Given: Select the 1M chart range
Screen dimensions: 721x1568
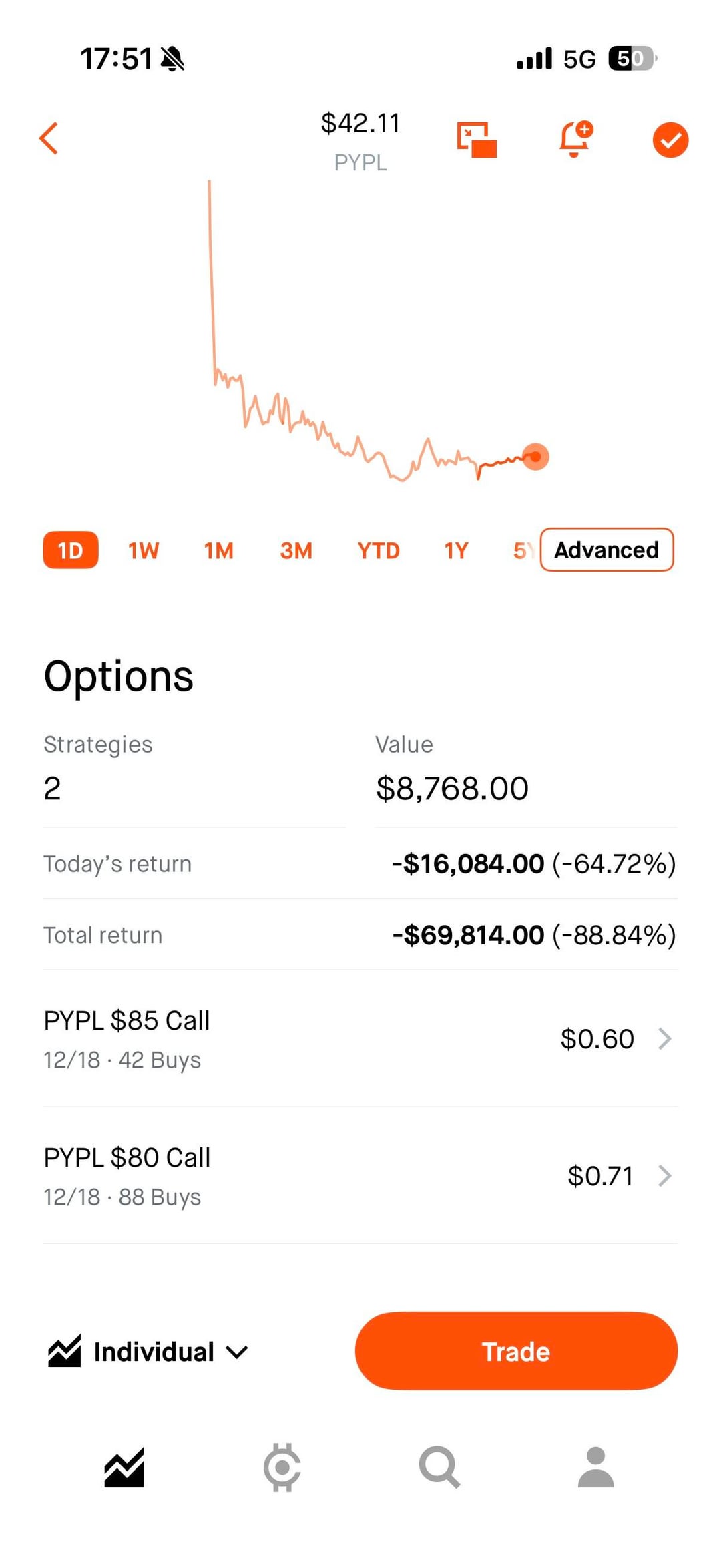Looking at the screenshot, I should coord(219,550).
